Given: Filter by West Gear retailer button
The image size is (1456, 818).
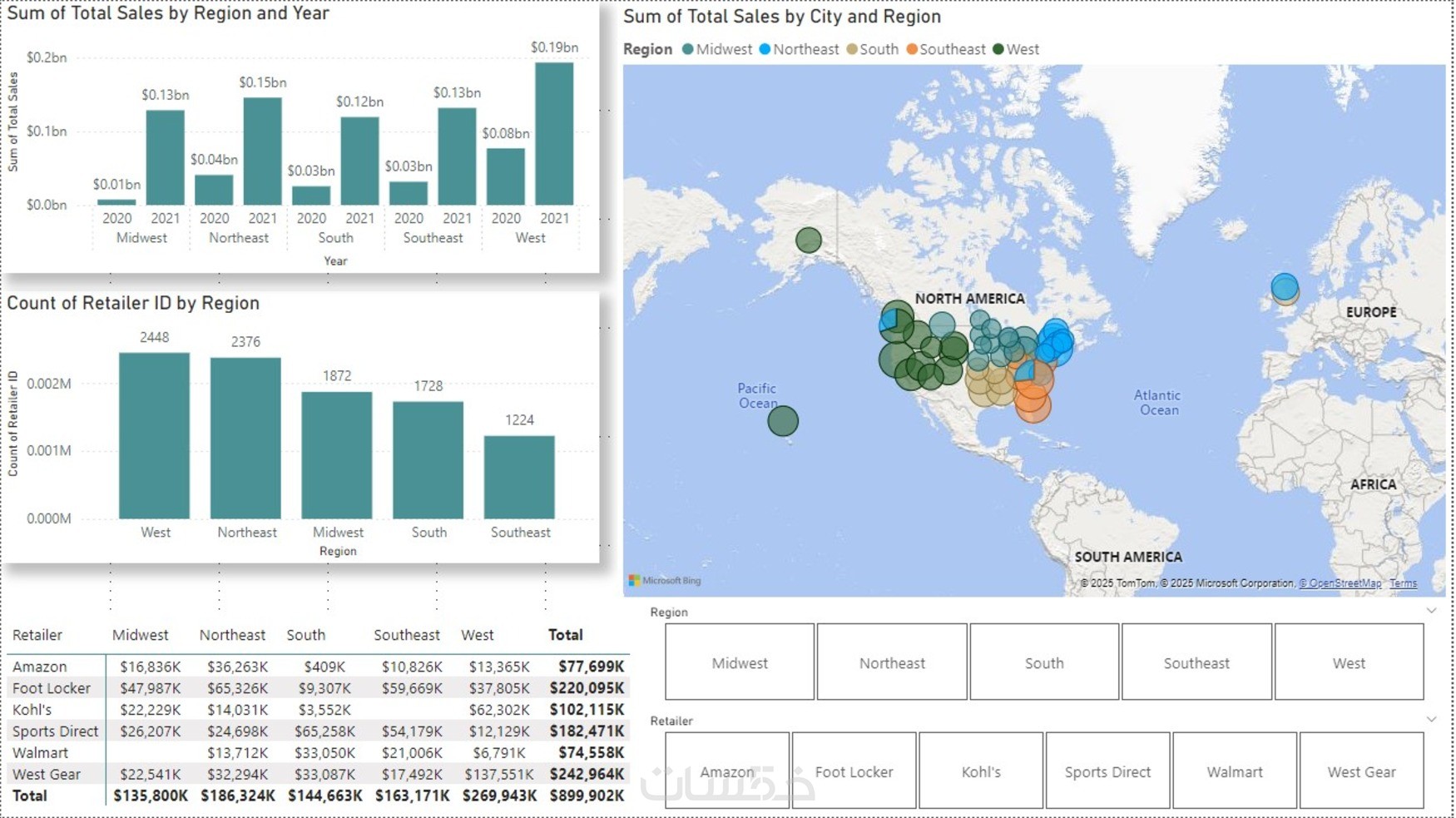Looking at the screenshot, I should pos(1361,771).
